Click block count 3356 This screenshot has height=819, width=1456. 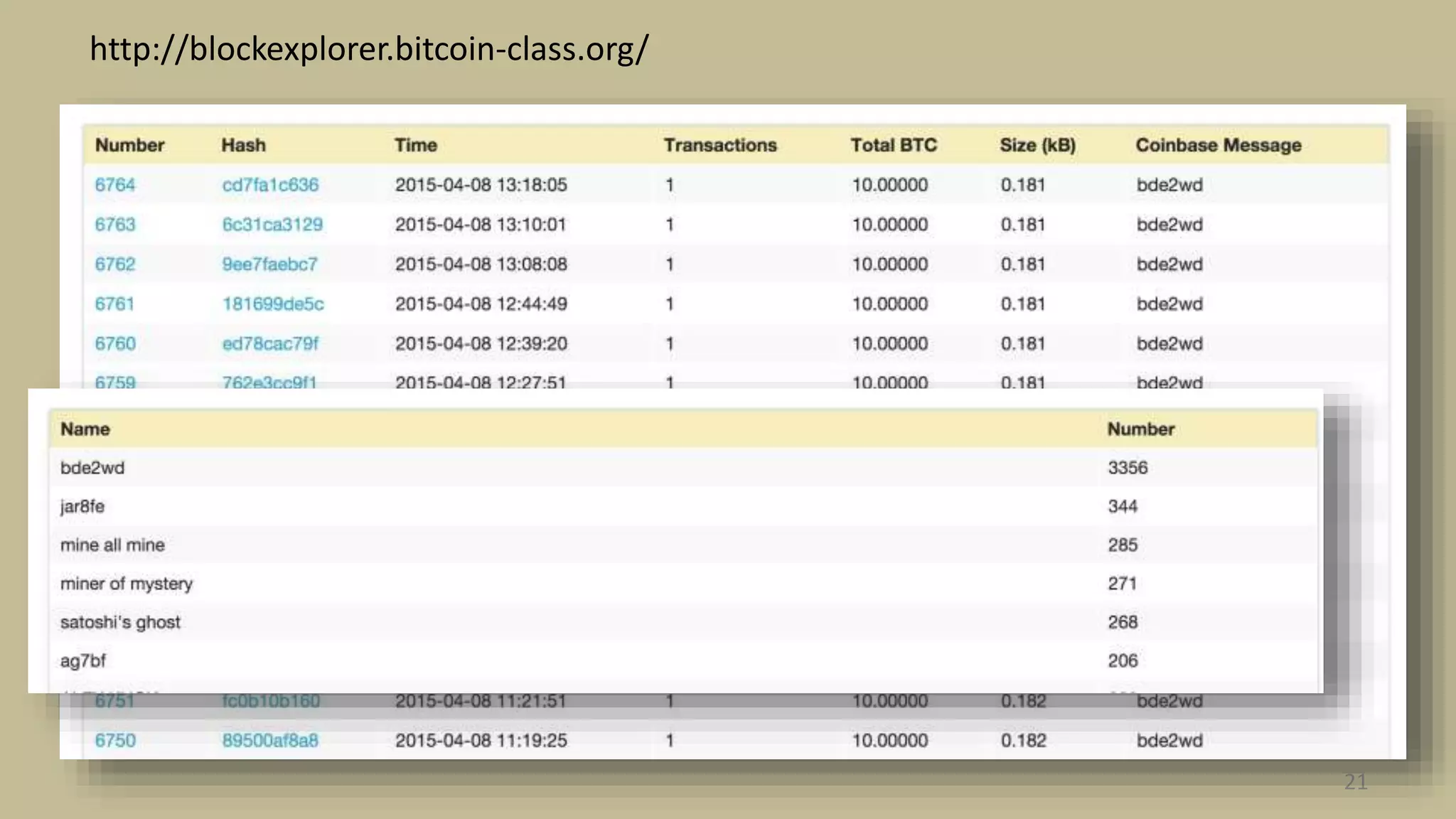pyautogui.click(x=1128, y=468)
